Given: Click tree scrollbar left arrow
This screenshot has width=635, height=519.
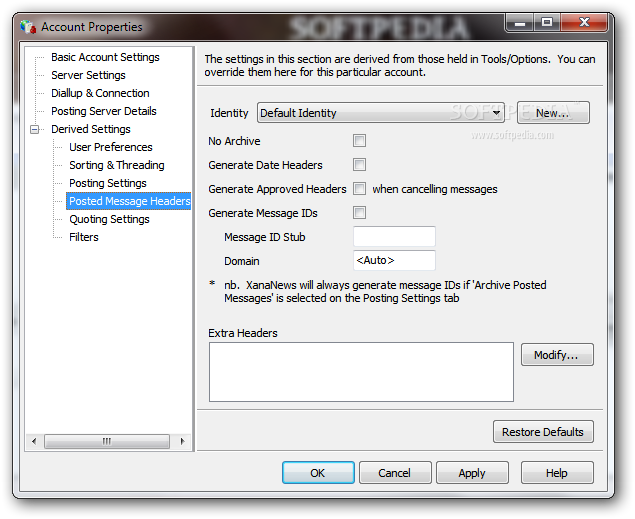Looking at the screenshot, I should [34, 441].
